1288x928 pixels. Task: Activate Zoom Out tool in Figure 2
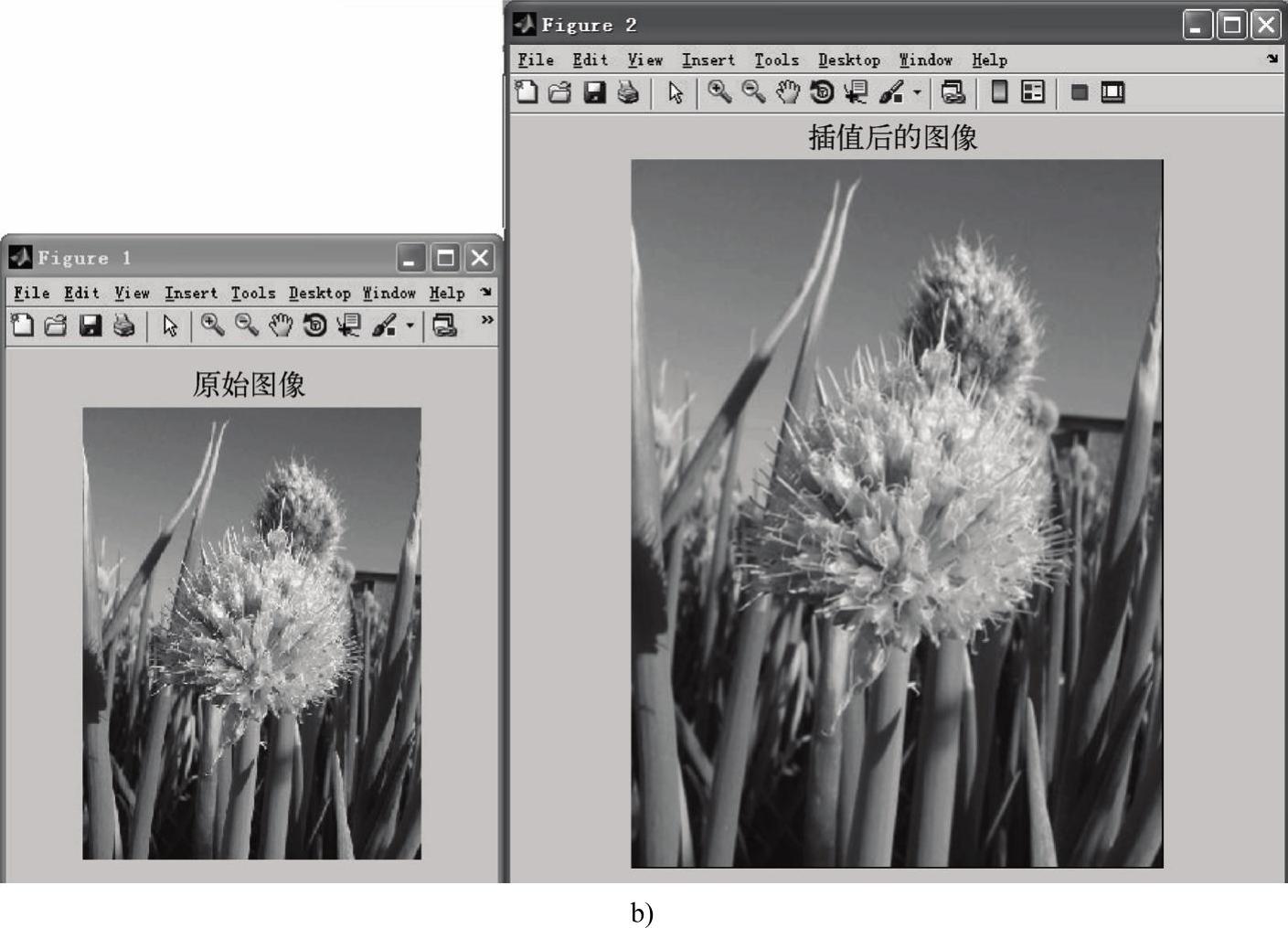(x=753, y=91)
